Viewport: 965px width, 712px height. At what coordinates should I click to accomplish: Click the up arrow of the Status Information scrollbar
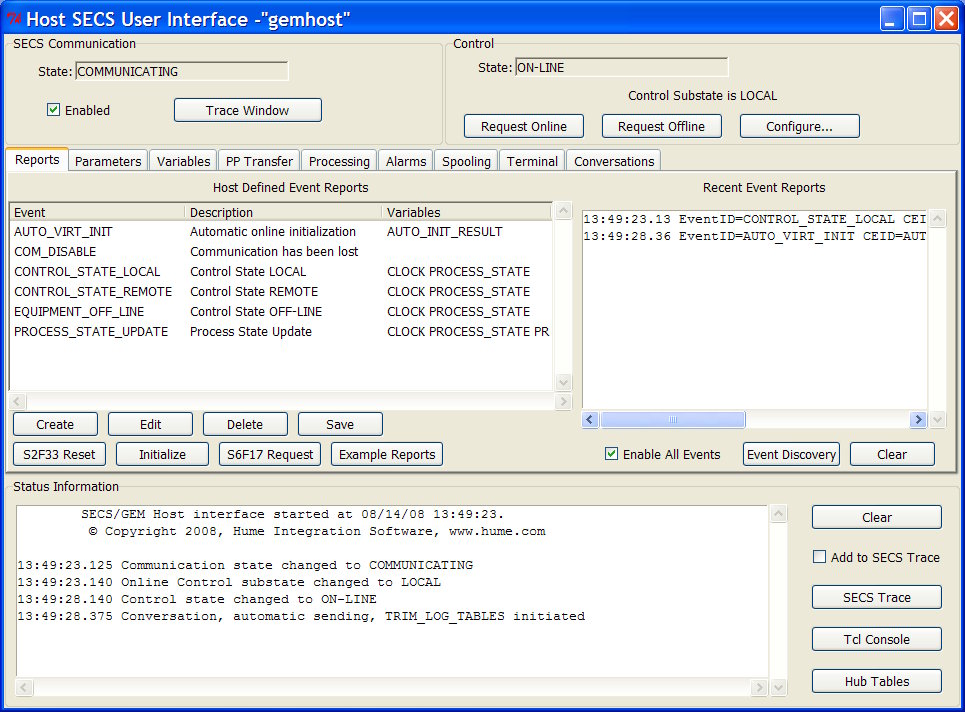click(779, 513)
